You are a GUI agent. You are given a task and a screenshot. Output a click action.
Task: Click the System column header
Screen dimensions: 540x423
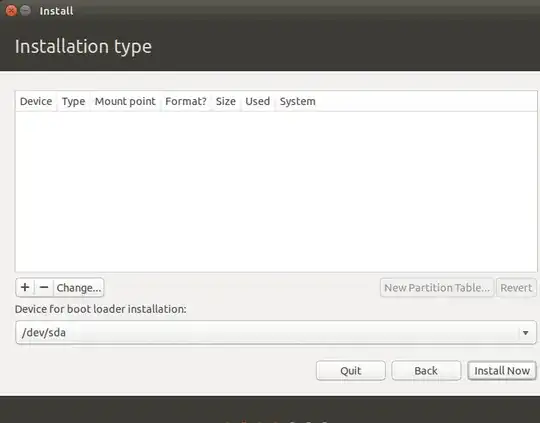tap(298, 101)
